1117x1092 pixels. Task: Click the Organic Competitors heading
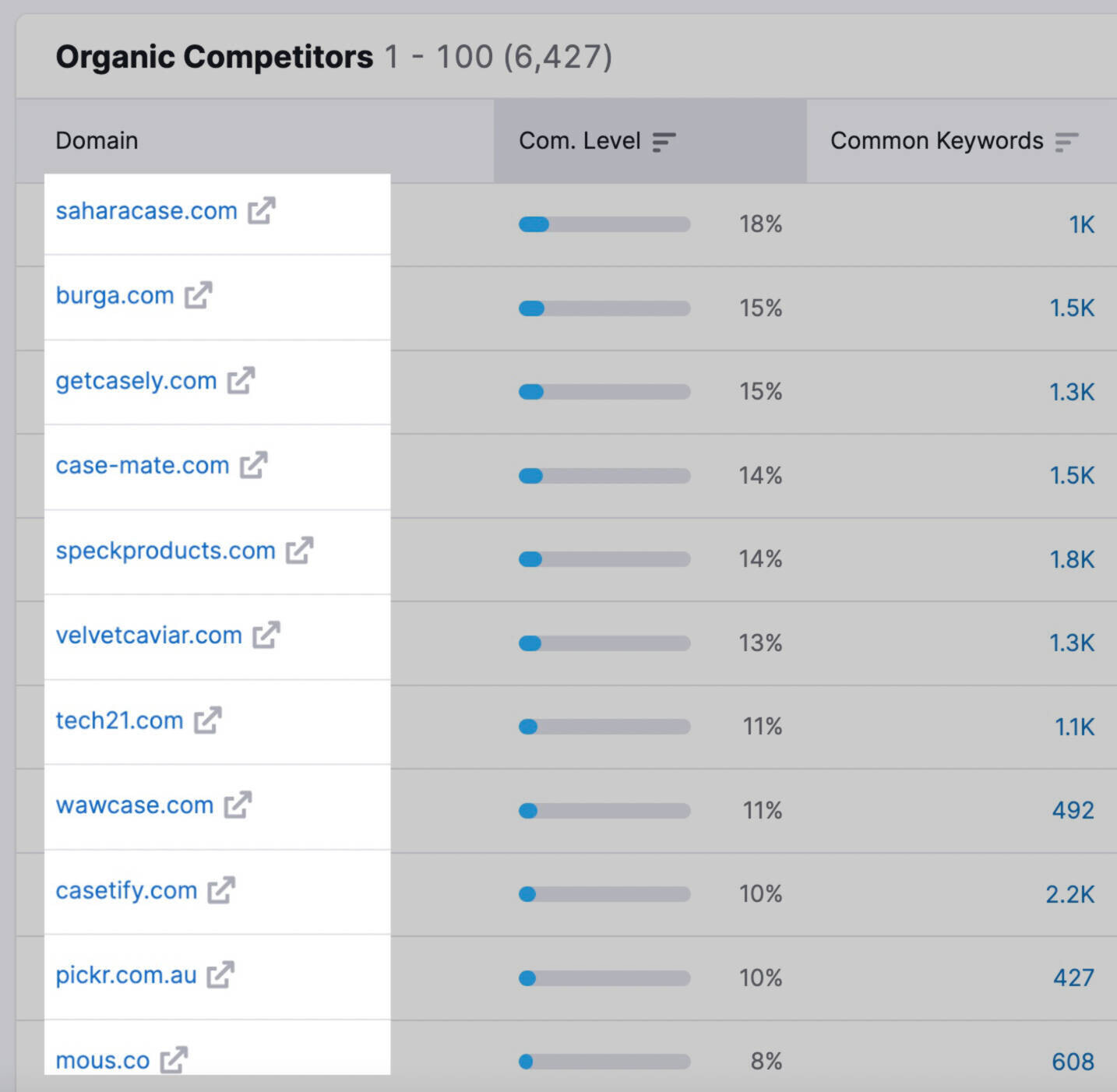click(214, 57)
